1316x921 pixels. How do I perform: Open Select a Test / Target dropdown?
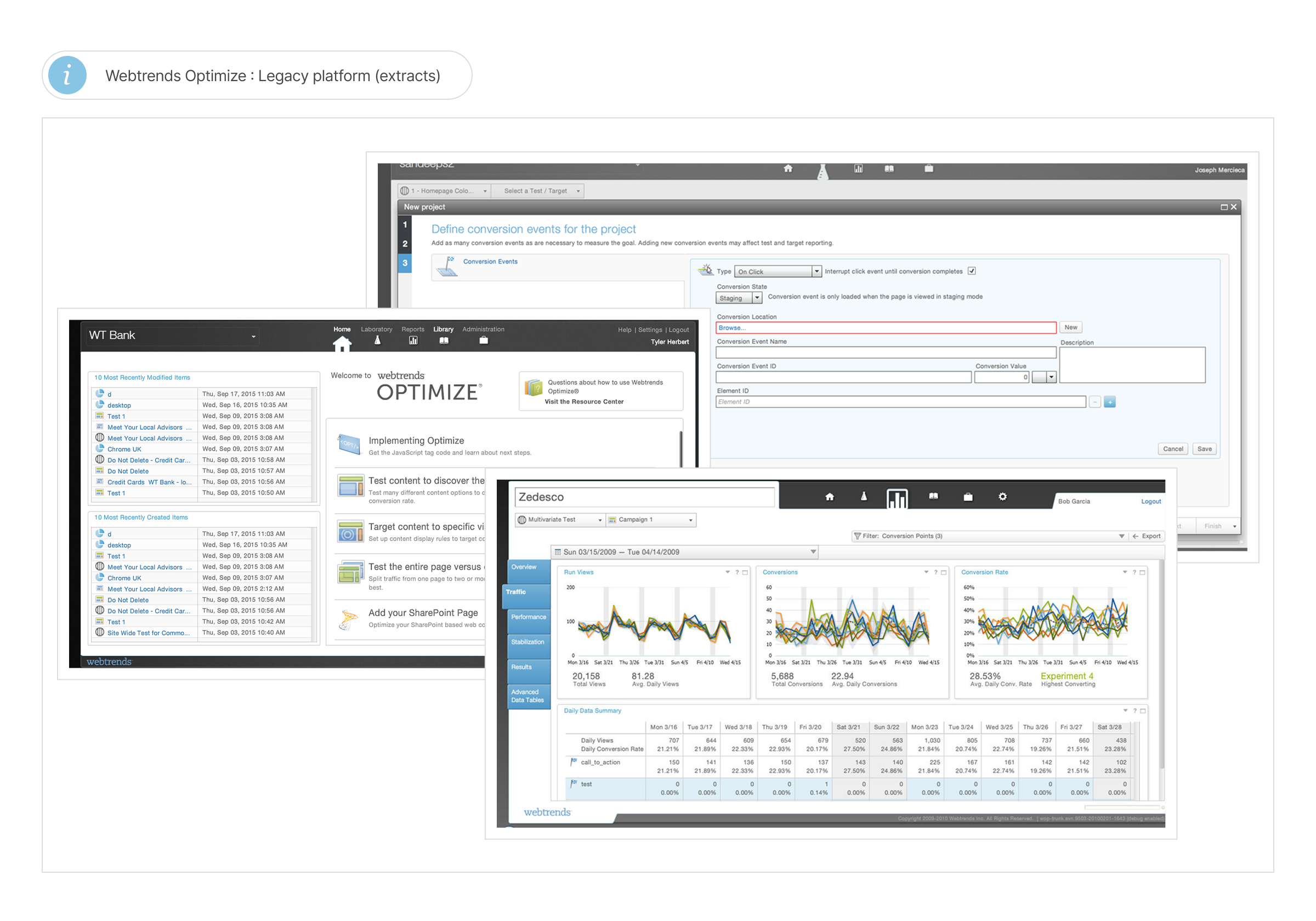tap(537, 191)
